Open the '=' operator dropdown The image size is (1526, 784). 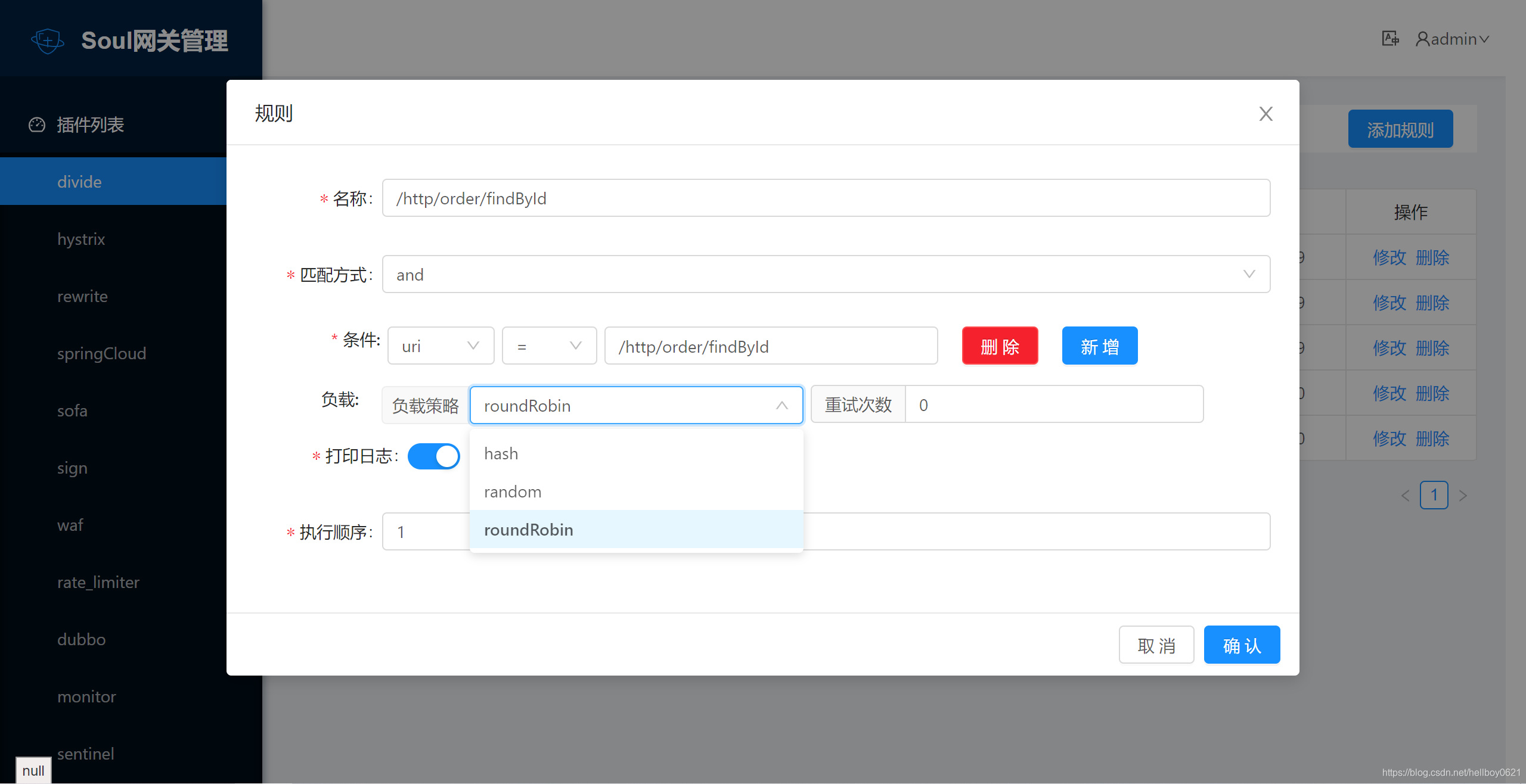coord(548,346)
